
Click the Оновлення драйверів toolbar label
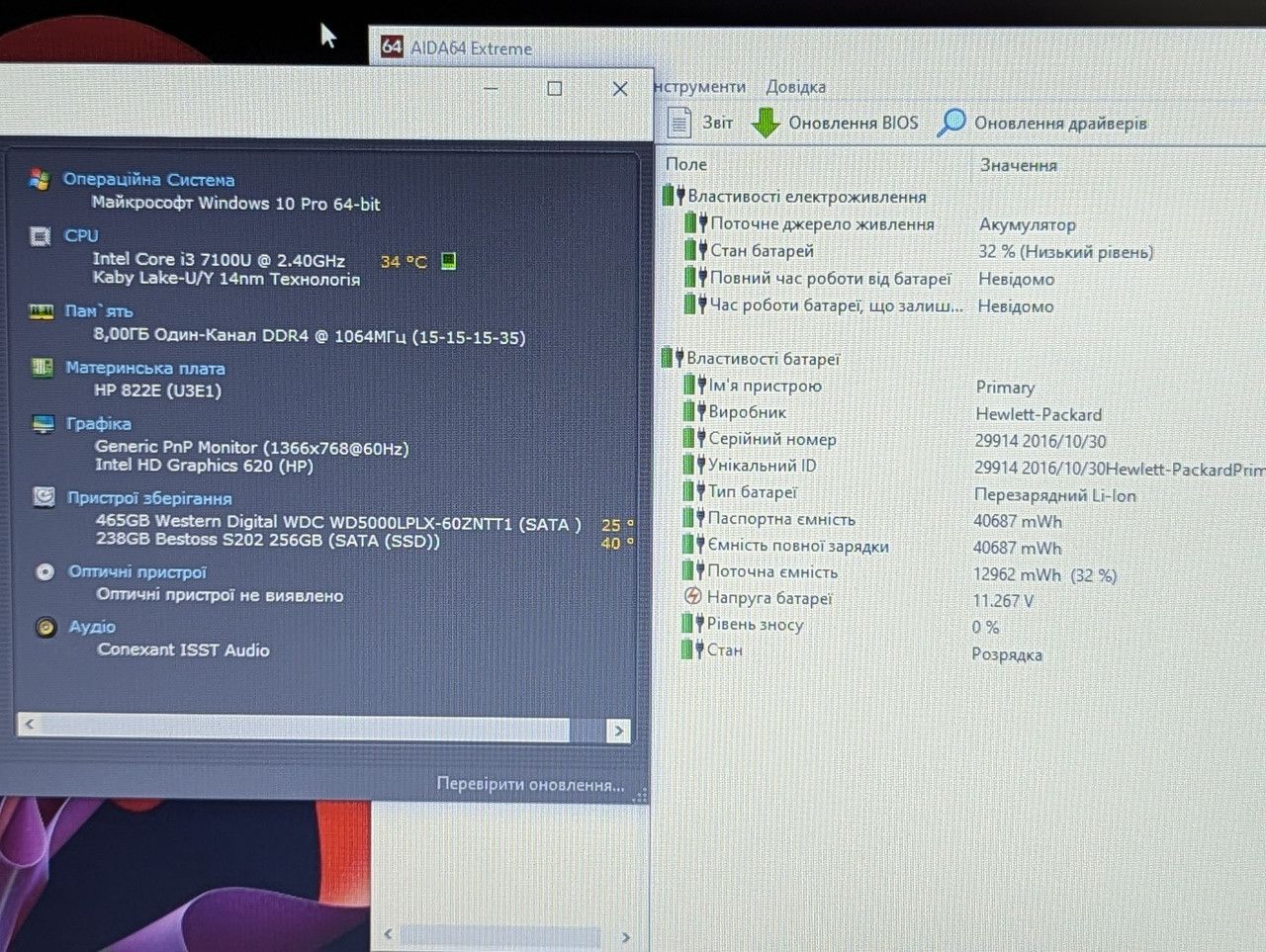pos(1061,124)
